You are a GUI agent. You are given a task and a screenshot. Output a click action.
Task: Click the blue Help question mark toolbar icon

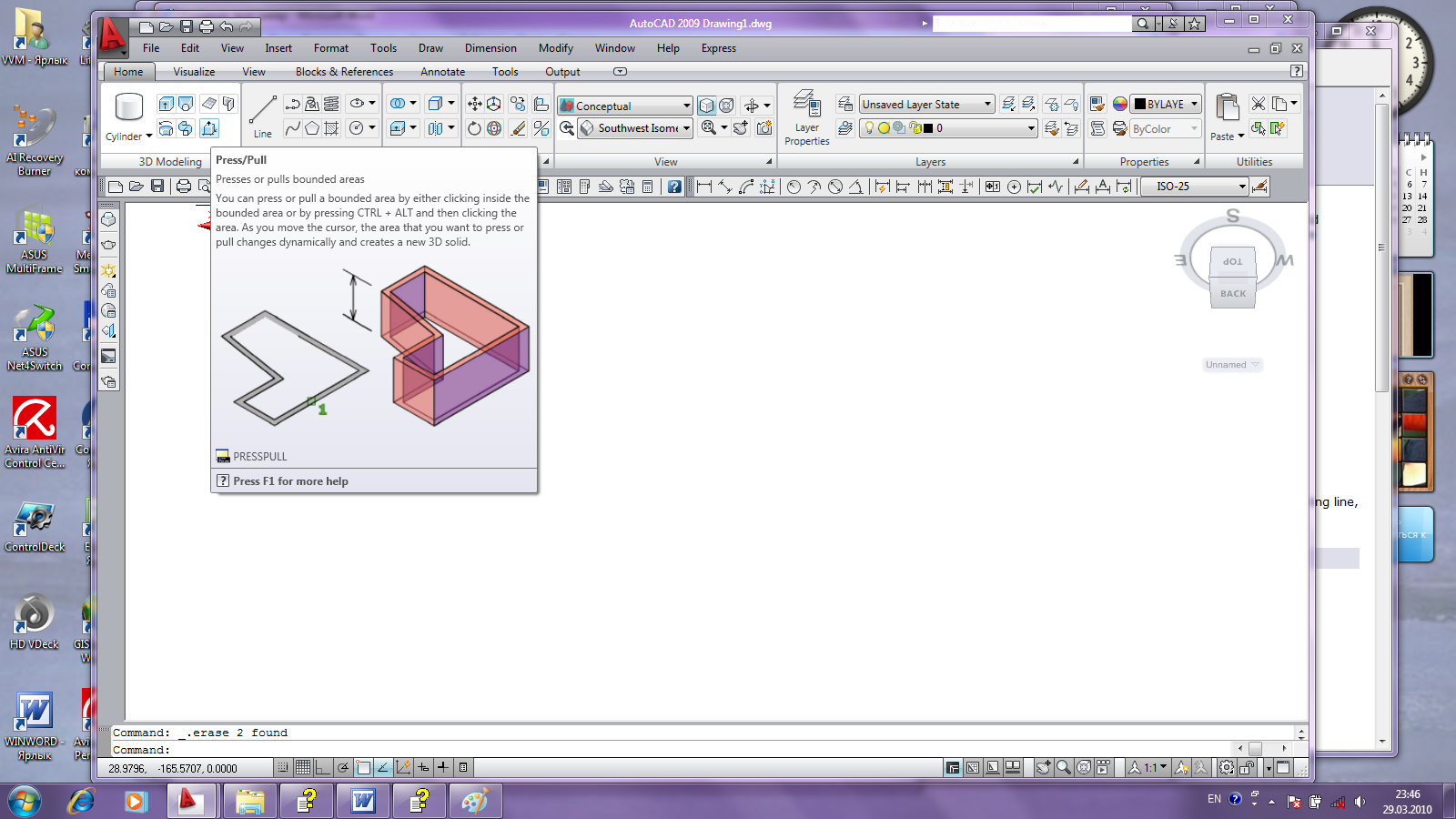click(674, 187)
